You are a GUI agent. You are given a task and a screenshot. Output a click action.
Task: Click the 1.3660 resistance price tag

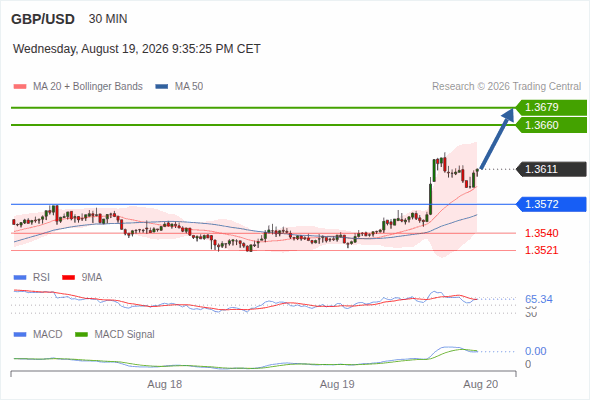(x=551, y=125)
